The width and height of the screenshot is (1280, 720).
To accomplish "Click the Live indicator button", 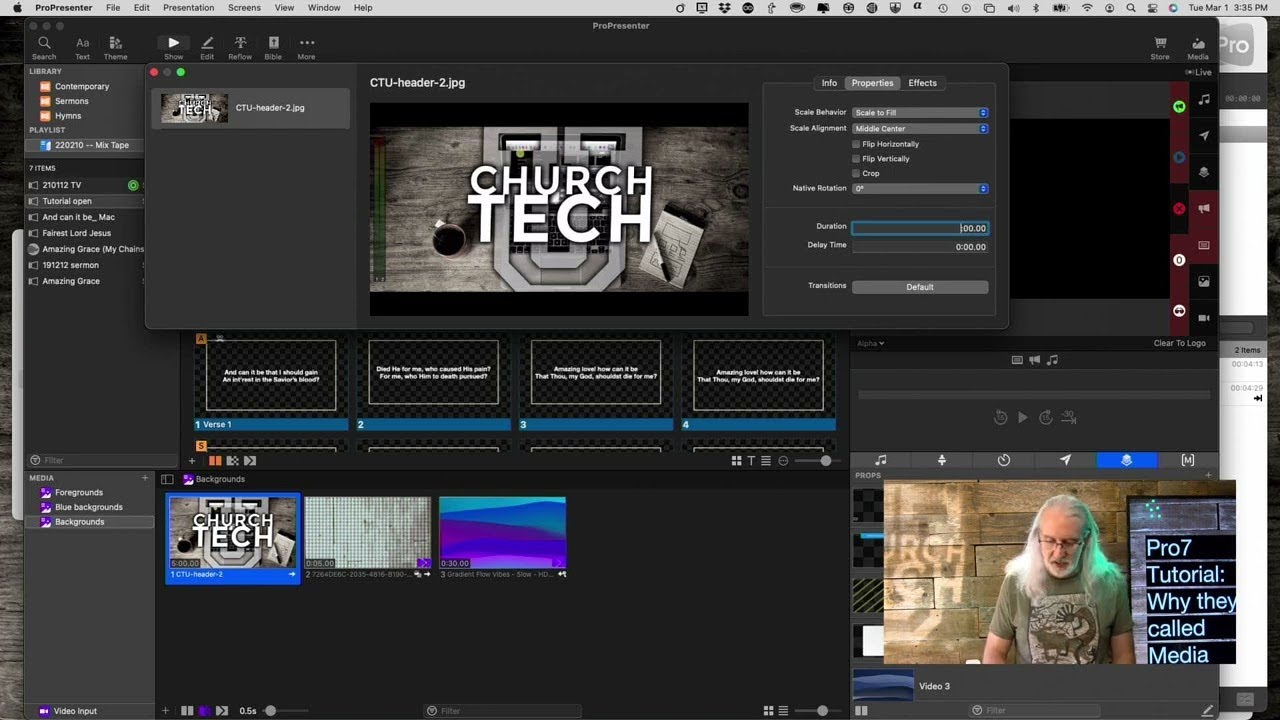I will 1198,72.
